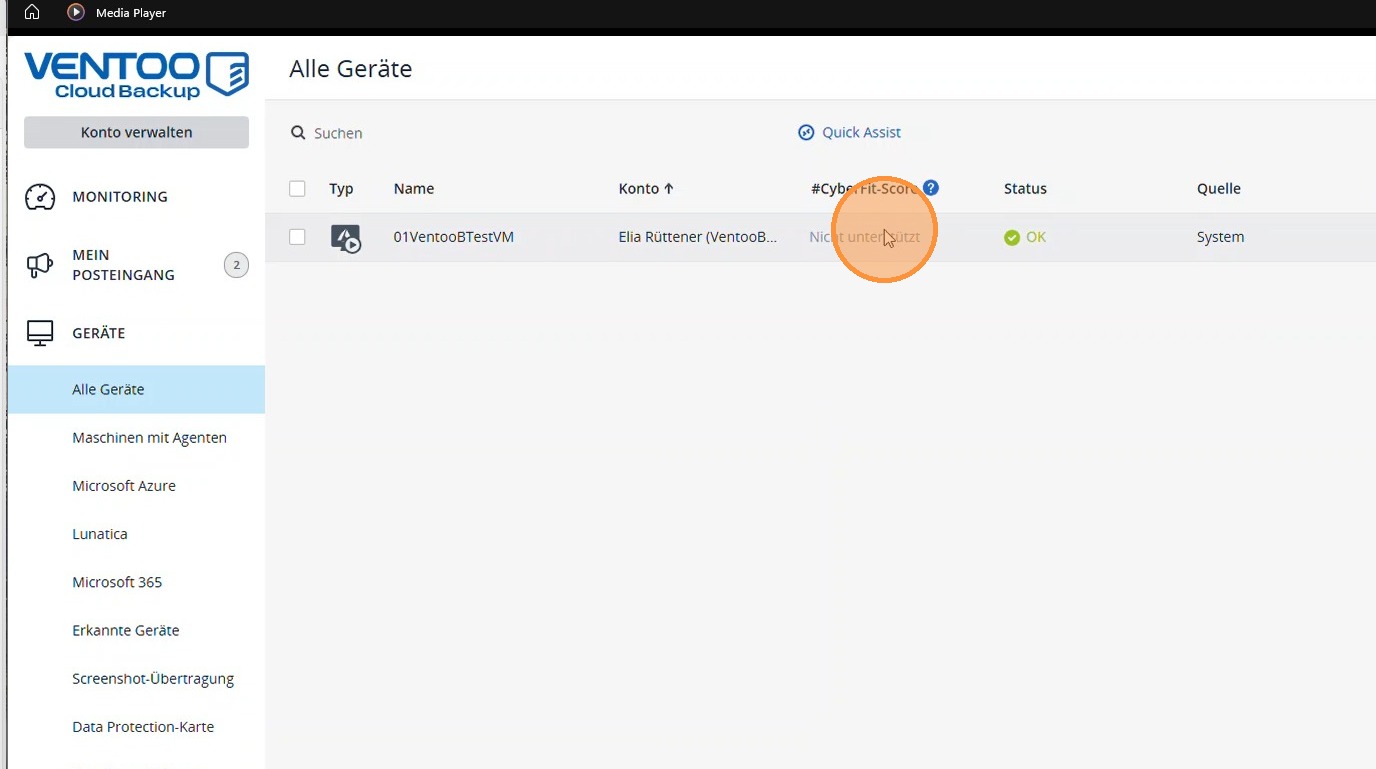
Task: Open Mein Posteingang
Action: click(123, 265)
